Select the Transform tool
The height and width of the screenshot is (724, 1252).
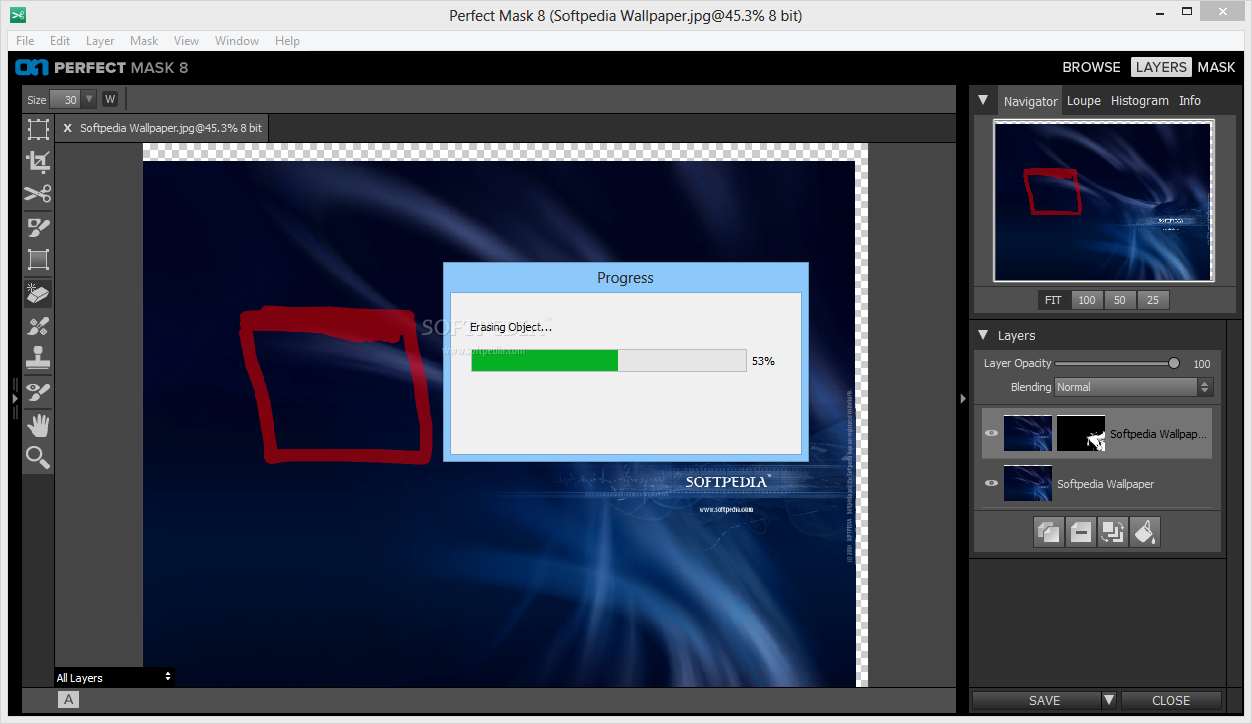tap(38, 129)
